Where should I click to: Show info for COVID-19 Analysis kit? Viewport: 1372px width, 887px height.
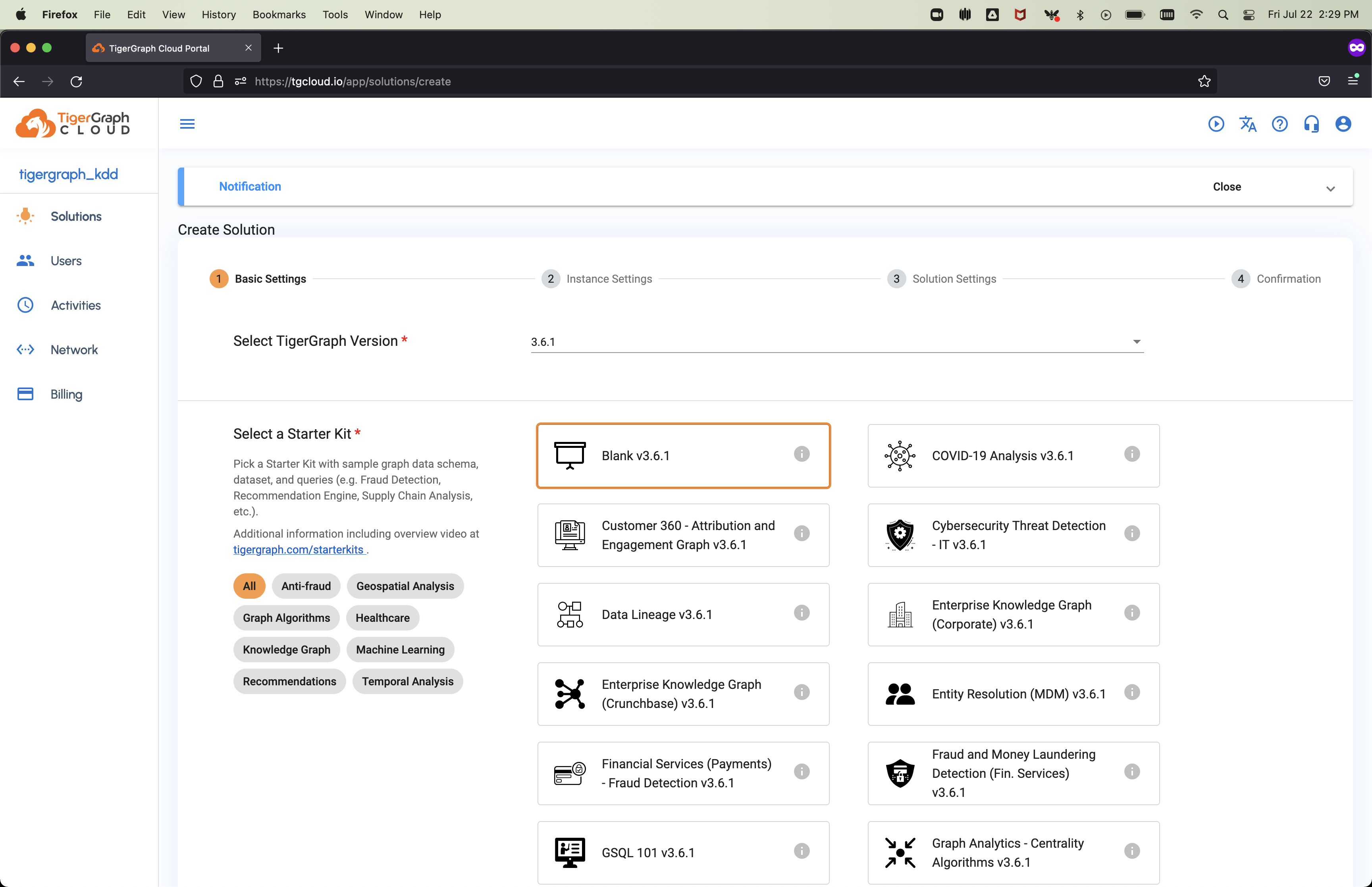point(1131,455)
